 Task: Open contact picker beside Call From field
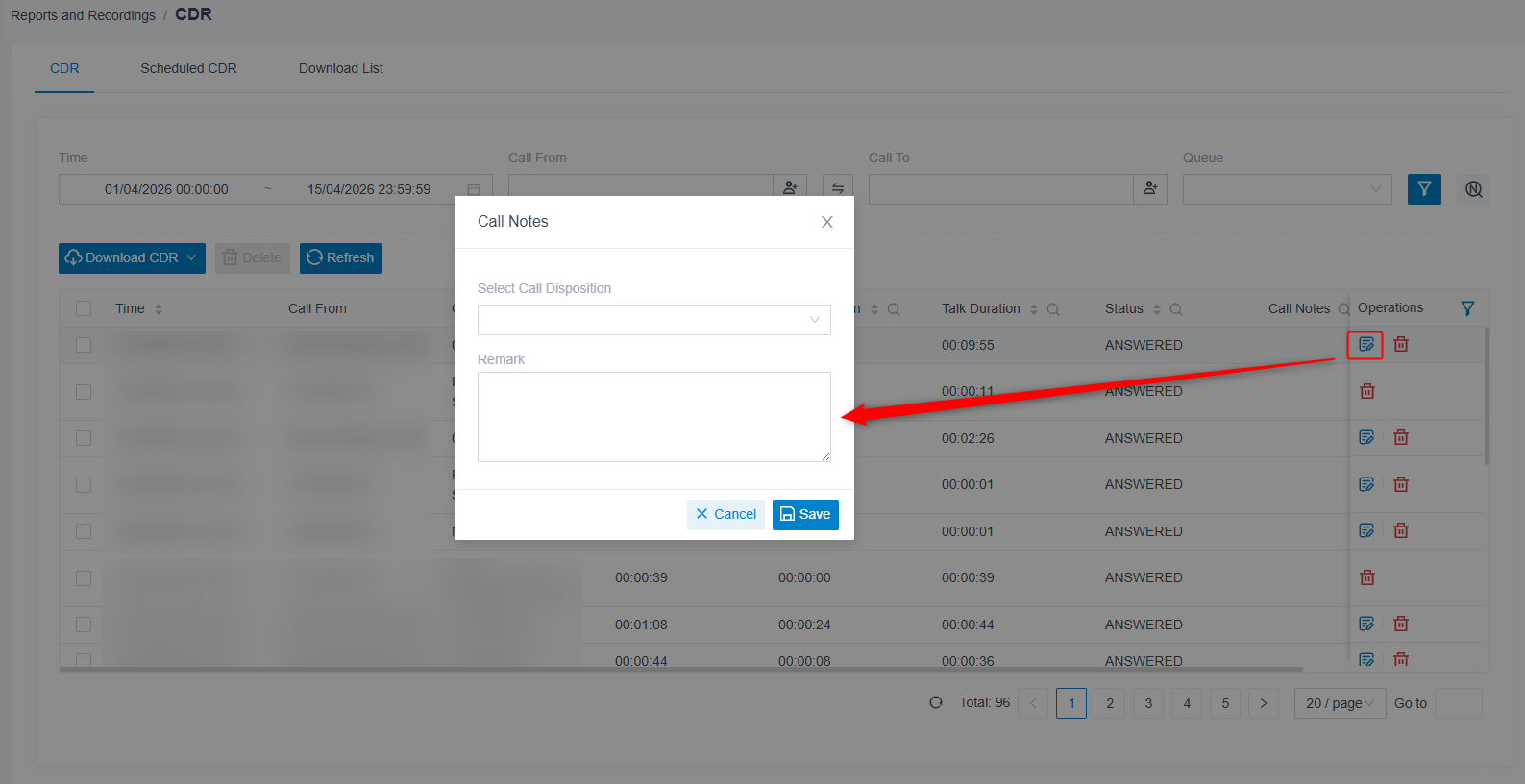pyautogui.click(x=790, y=189)
